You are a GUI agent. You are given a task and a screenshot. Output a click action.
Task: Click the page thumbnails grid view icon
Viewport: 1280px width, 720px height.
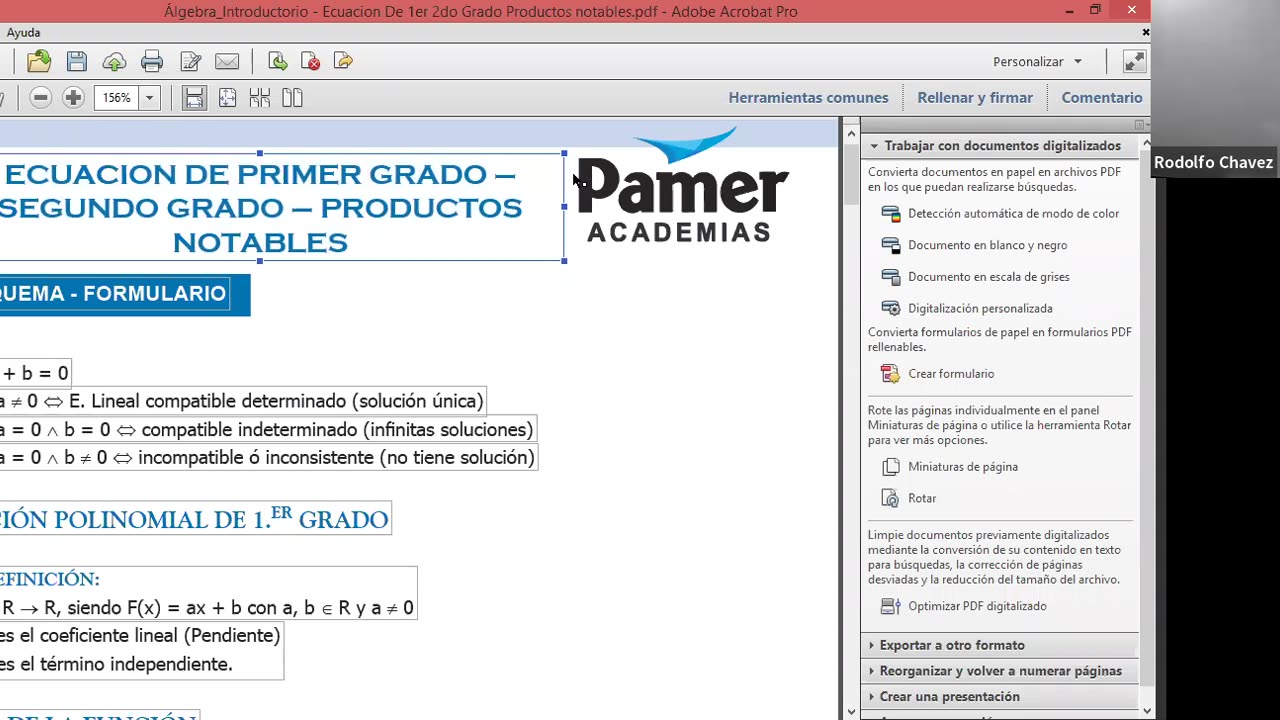260,98
